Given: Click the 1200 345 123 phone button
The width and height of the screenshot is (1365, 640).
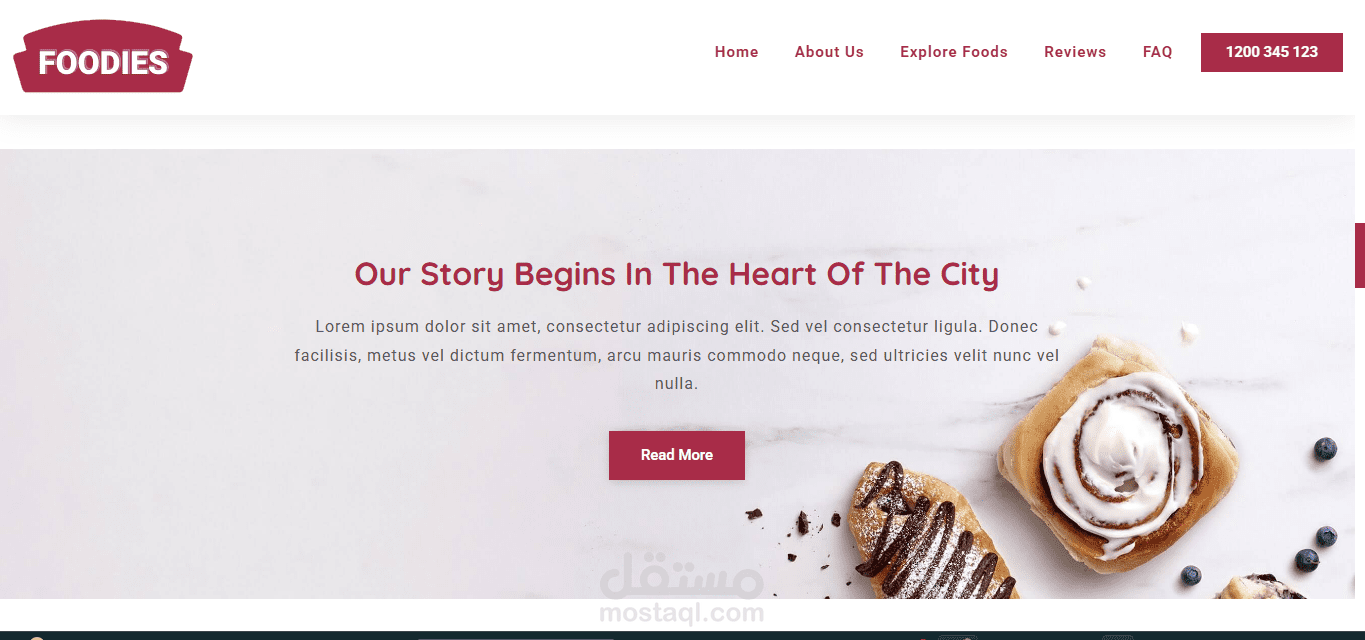Looking at the screenshot, I should point(1271,52).
